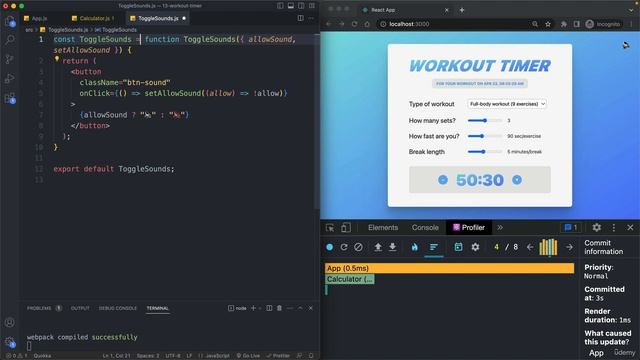Open Run and Debug in activity bar

(10, 78)
